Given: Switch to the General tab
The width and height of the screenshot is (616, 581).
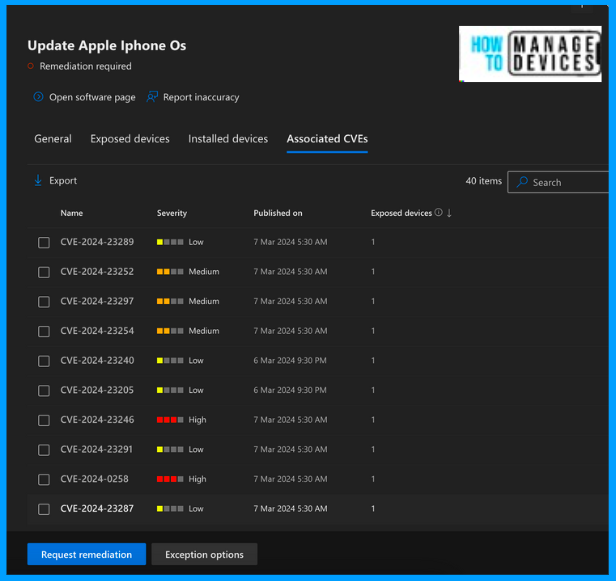Looking at the screenshot, I should click(53, 139).
